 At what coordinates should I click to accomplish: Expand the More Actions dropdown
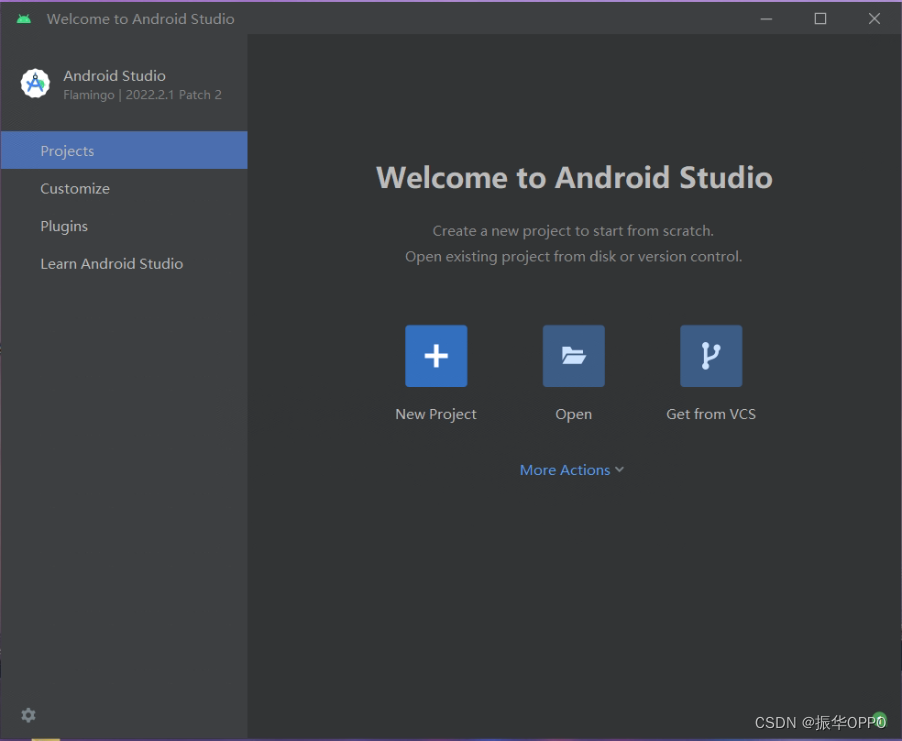[572, 470]
